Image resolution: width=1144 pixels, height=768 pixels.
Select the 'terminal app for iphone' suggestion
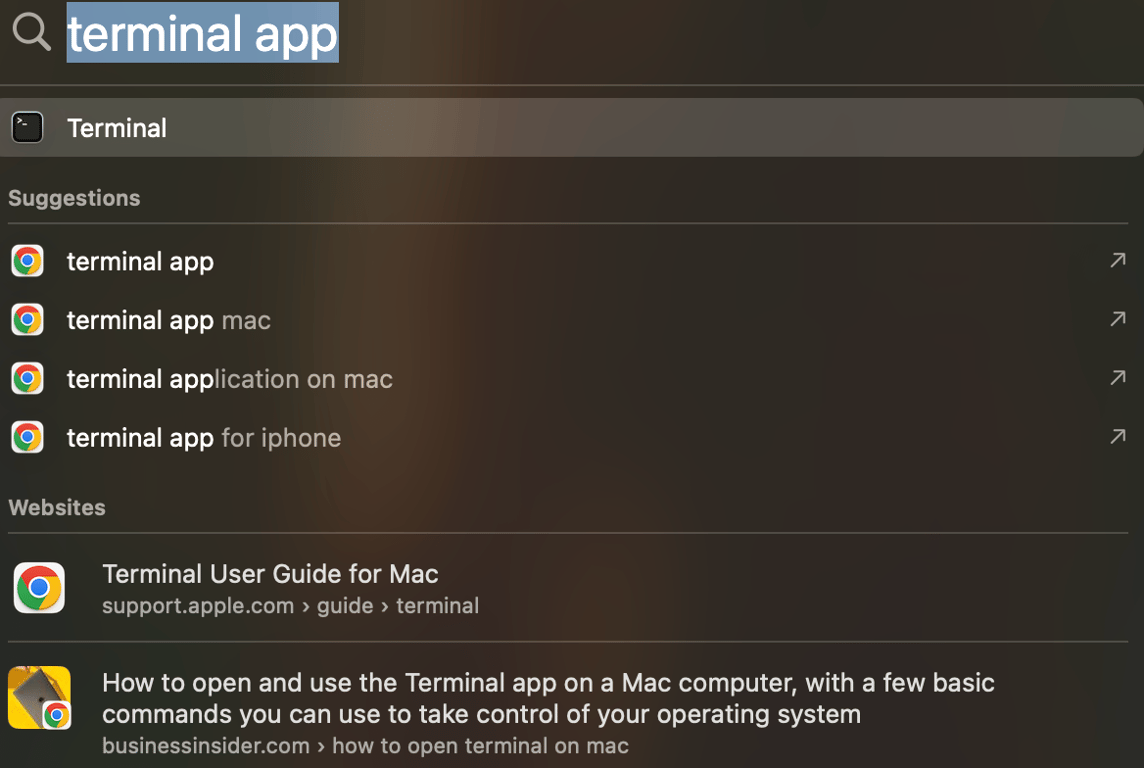click(203, 437)
